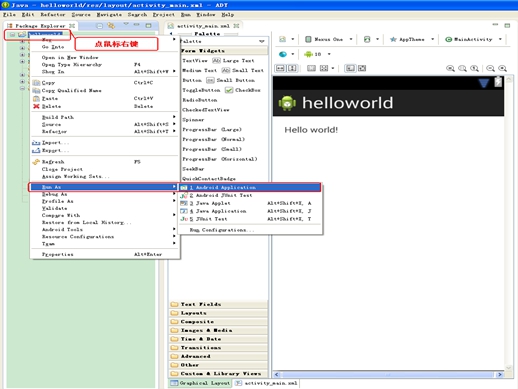The width and height of the screenshot is (518, 389).
Task: Expand Advanced palette category
Action: coord(219,356)
